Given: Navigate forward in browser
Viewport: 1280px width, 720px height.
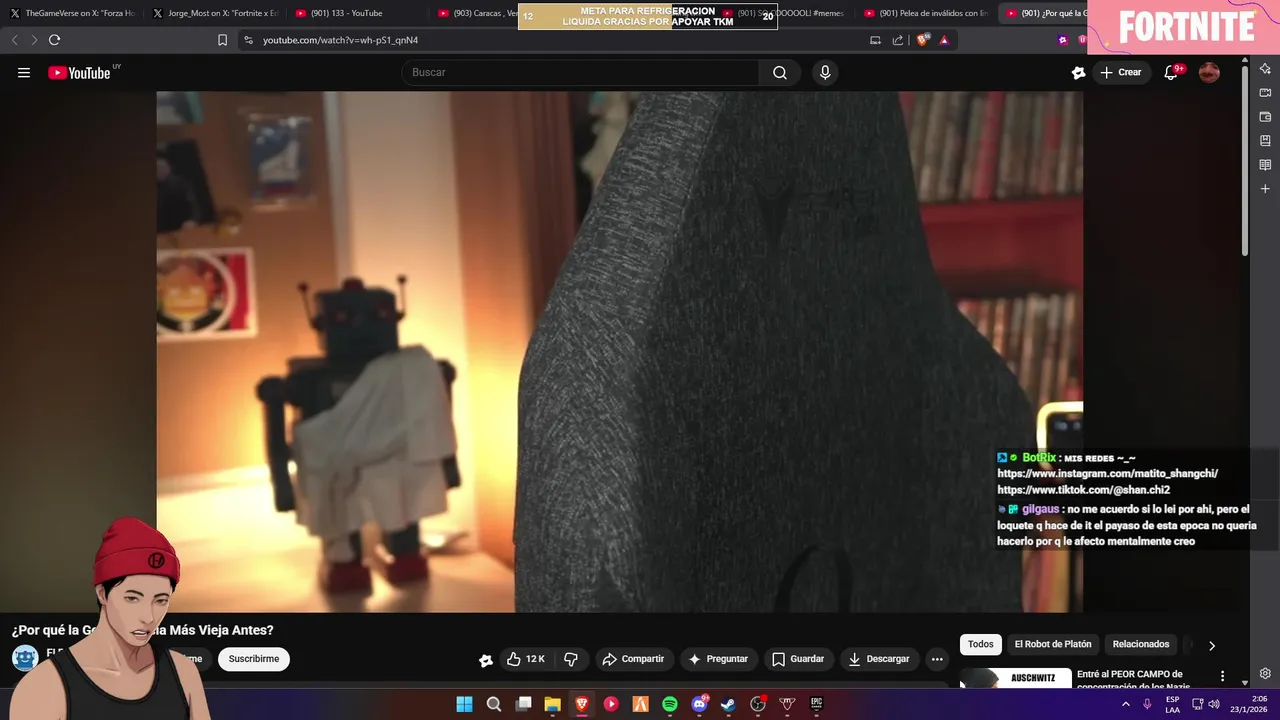Looking at the screenshot, I should pos(33,40).
